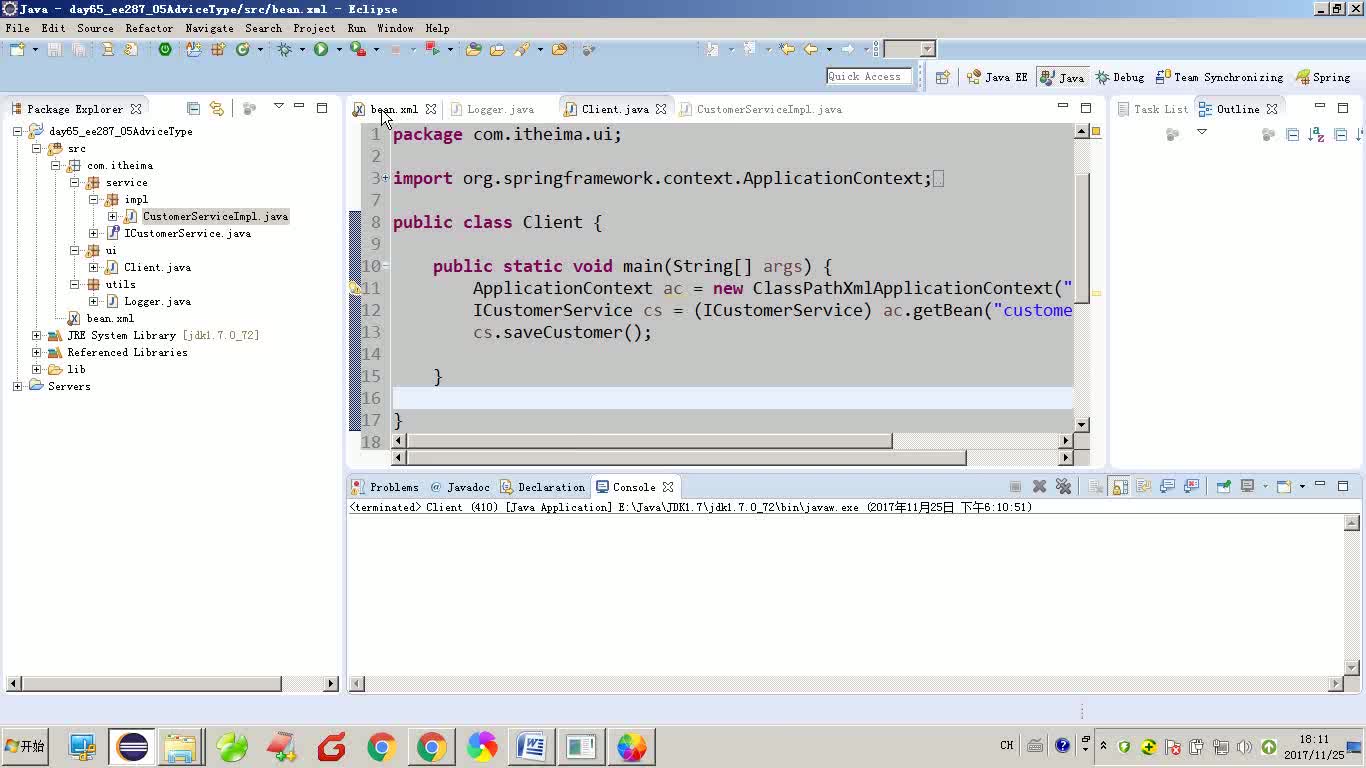Click Remove Launch icon in Console
Image resolution: width=1366 pixels, height=768 pixels.
pyautogui.click(x=1039, y=487)
